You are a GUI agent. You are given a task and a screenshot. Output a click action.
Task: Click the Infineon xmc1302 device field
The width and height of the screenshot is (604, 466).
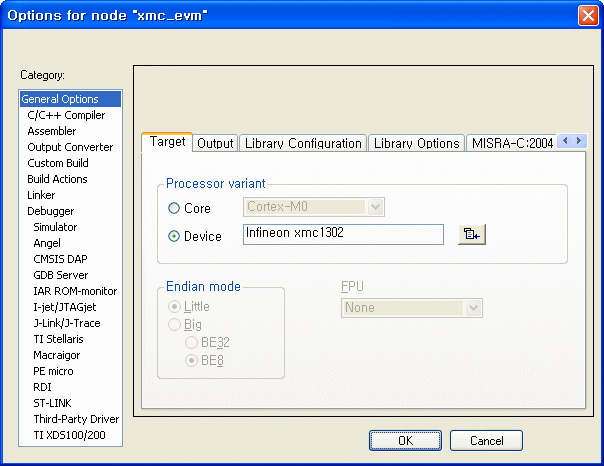click(x=343, y=234)
